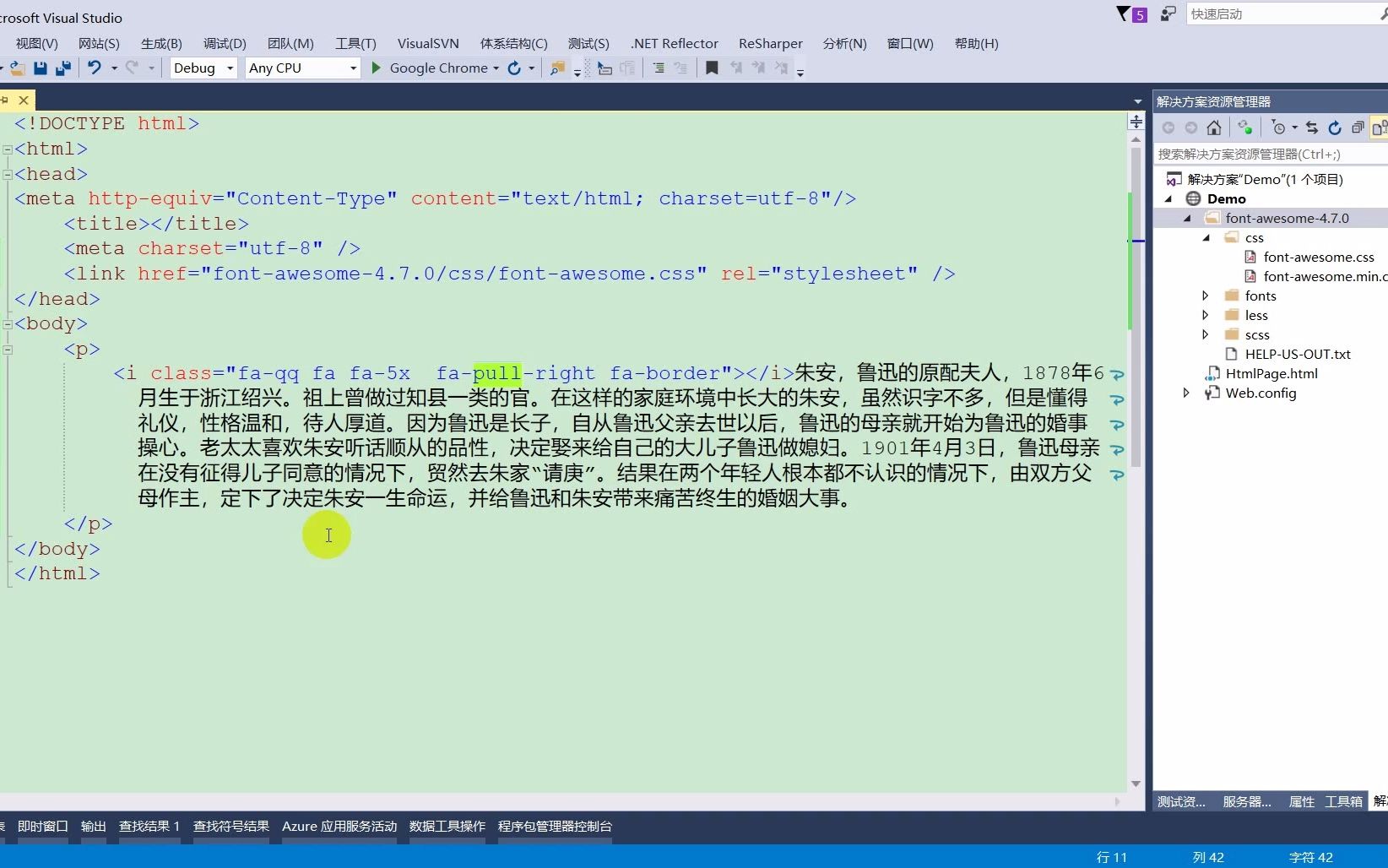Open the VisualSVN menu
The height and width of the screenshot is (868, 1388).
(x=428, y=43)
